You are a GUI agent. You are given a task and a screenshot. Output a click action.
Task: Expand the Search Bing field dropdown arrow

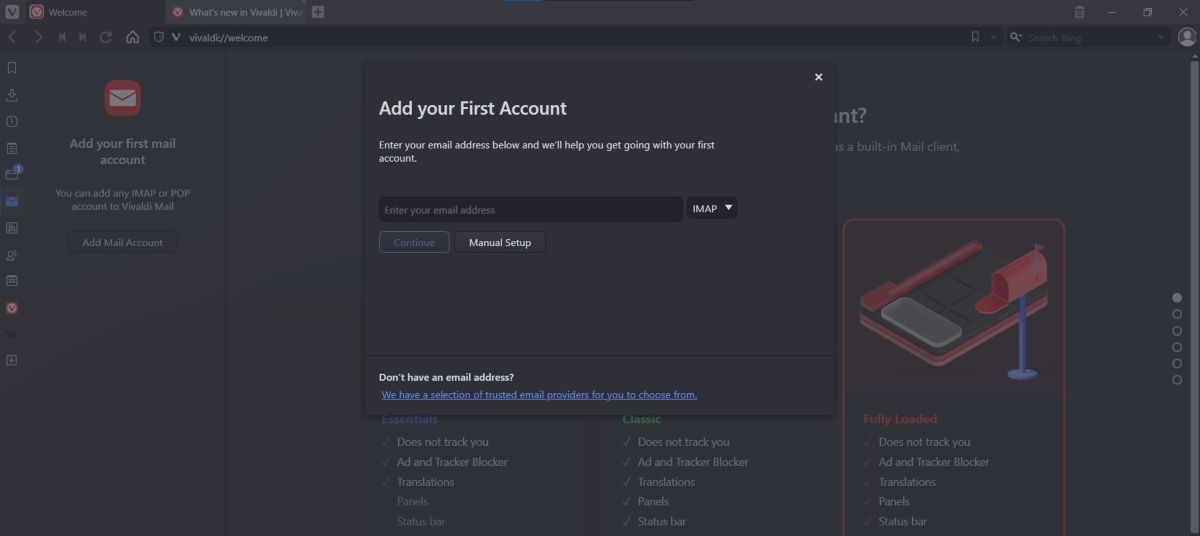pos(1161,37)
